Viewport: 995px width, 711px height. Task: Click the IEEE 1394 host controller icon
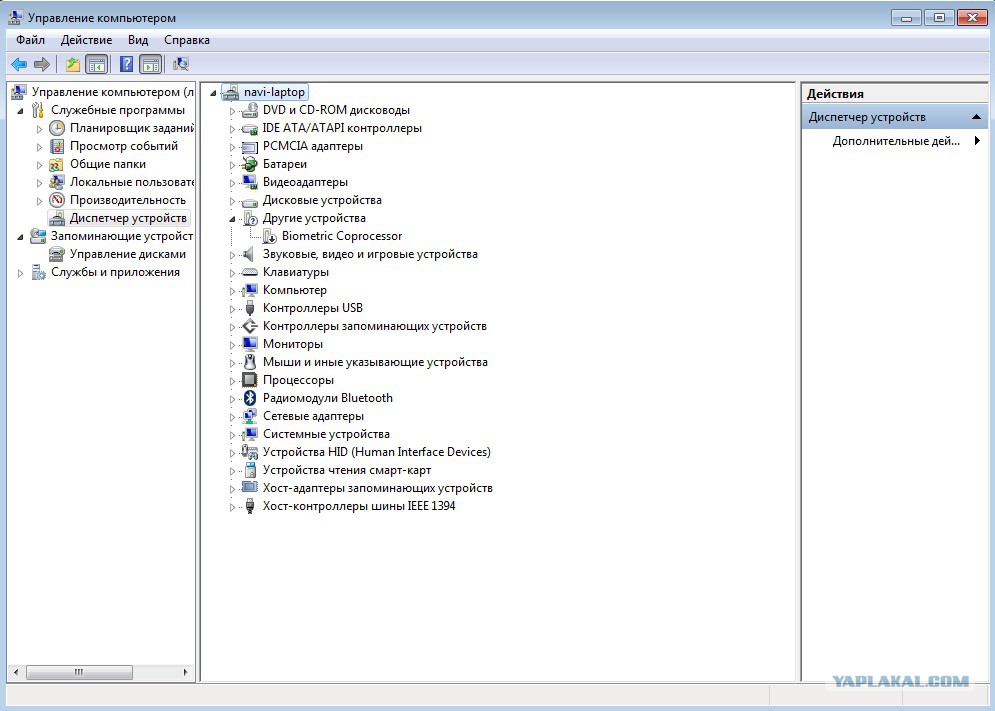click(249, 506)
